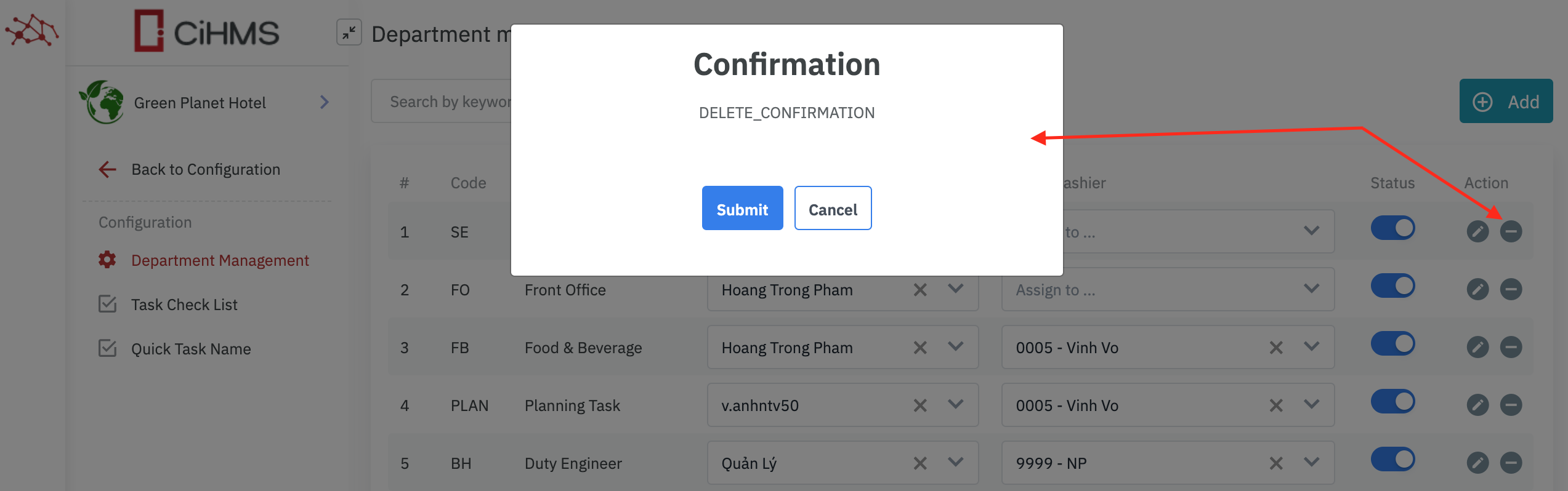Click the back arrow to Configuration
The height and width of the screenshot is (491, 1568).
(x=108, y=169)
